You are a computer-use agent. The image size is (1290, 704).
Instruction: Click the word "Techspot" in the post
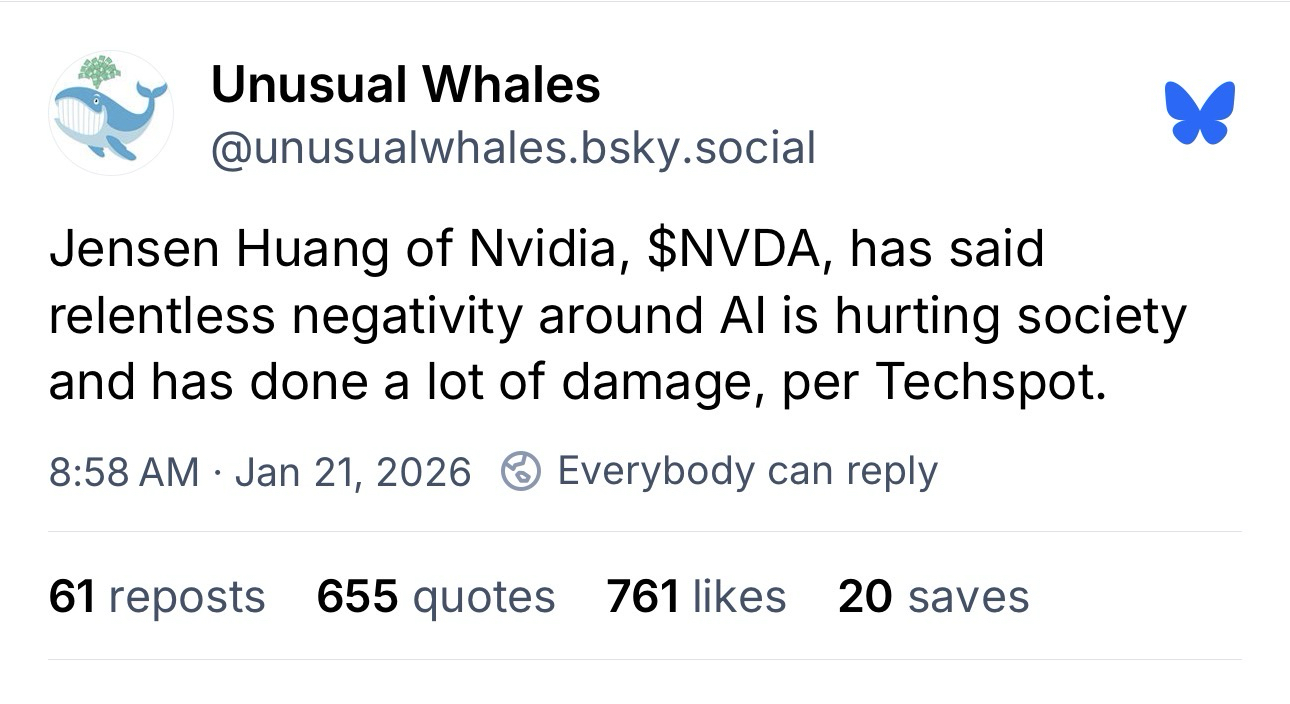pos(991,383)
